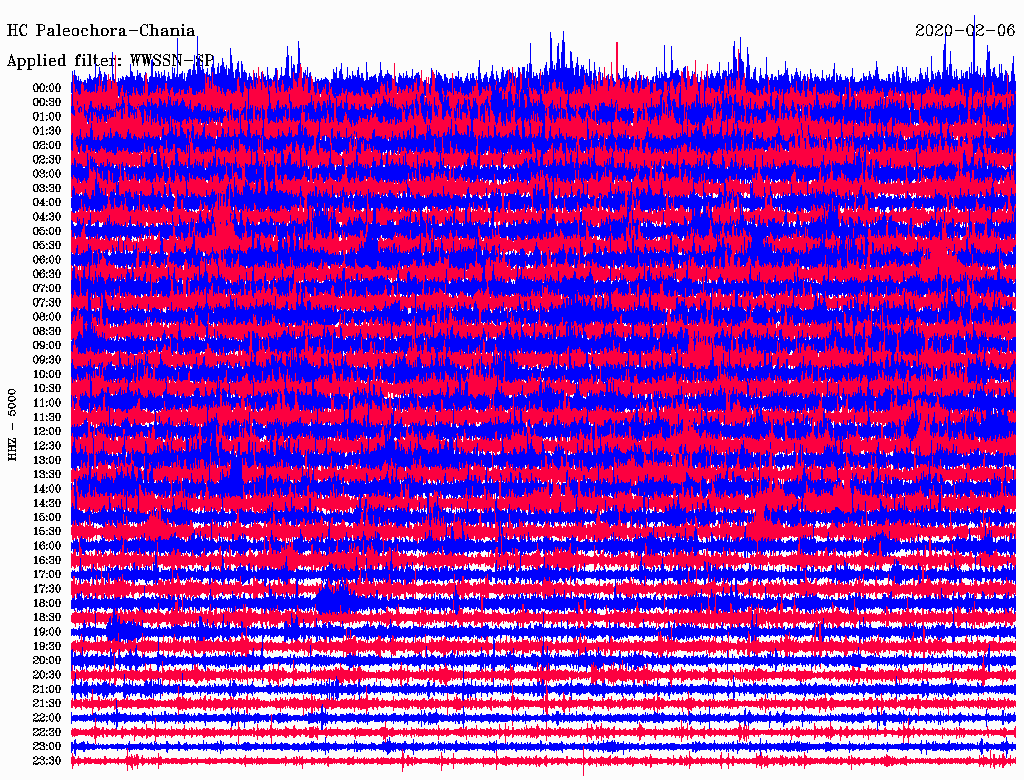1024x780 pixels.
Task: Select the '23:00' time label
Action: pos(47,746)
